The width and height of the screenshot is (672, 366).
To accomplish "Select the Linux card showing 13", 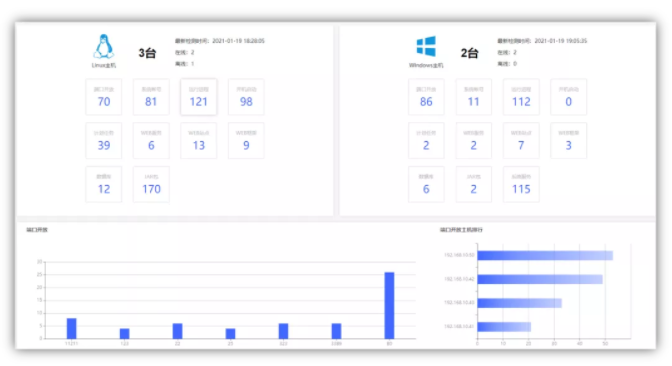I will click(x=198, y=141).
